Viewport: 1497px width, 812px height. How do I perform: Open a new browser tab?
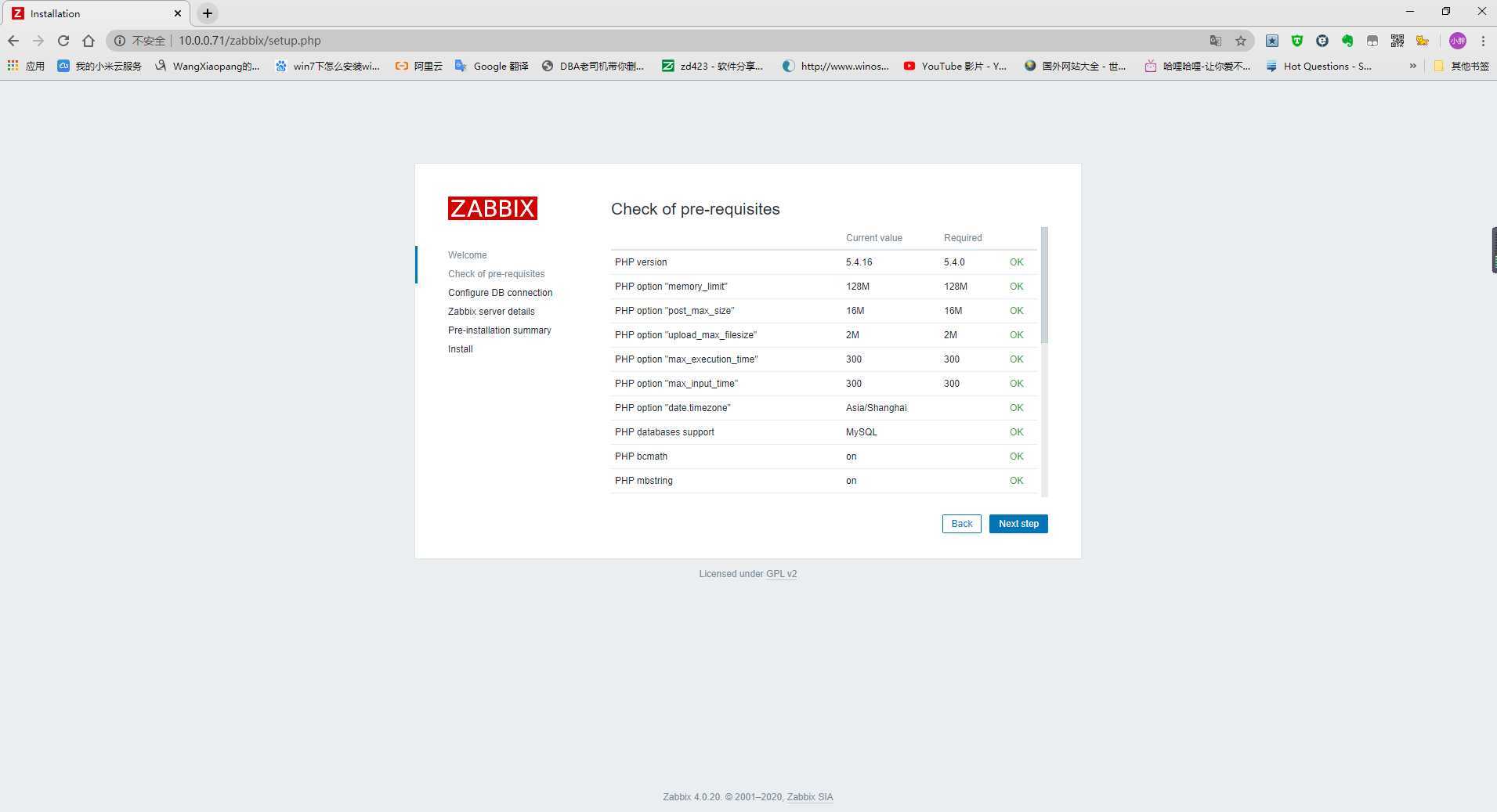[208, 13]
